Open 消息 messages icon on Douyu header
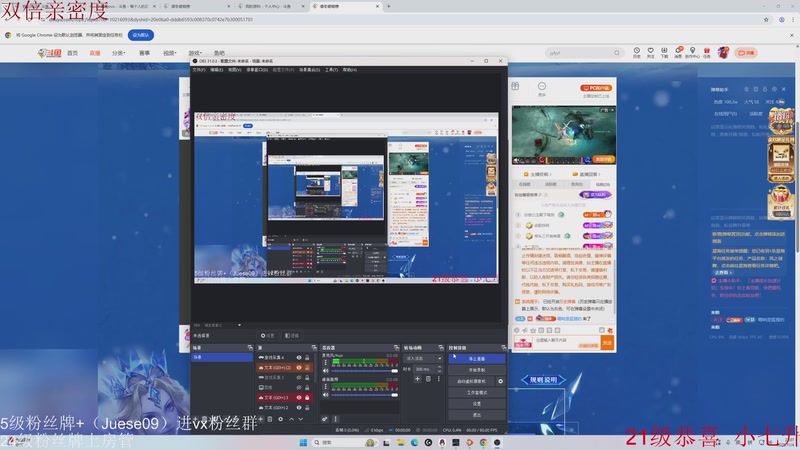Viewport: 800px width, 450px height. [x=678, y=52]
